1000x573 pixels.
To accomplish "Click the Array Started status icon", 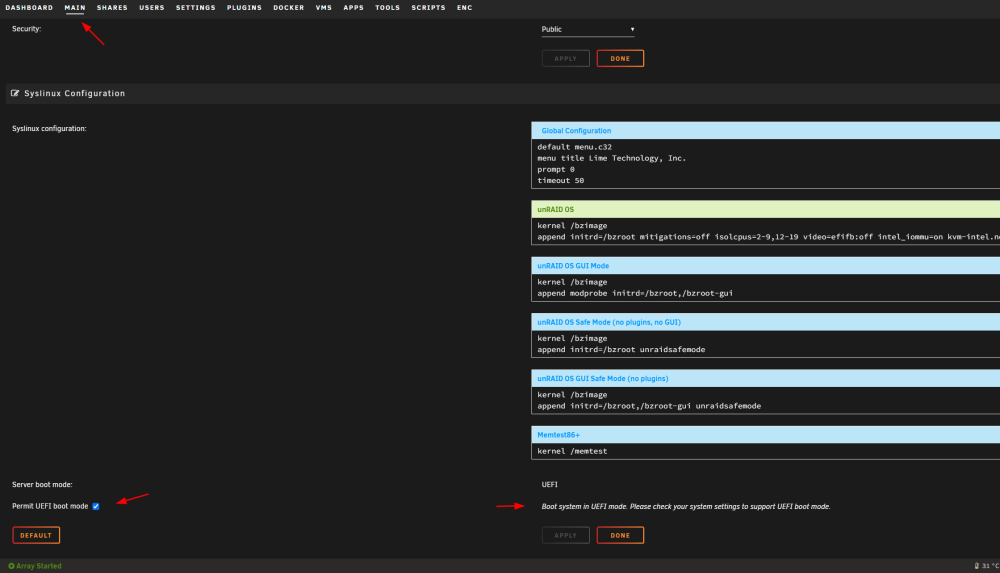I will 11,566.
